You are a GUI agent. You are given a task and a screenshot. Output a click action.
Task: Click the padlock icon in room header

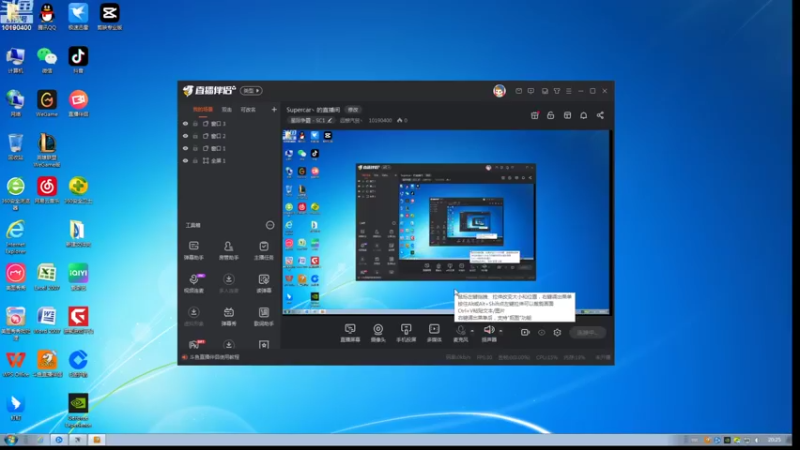coord(551,115)
